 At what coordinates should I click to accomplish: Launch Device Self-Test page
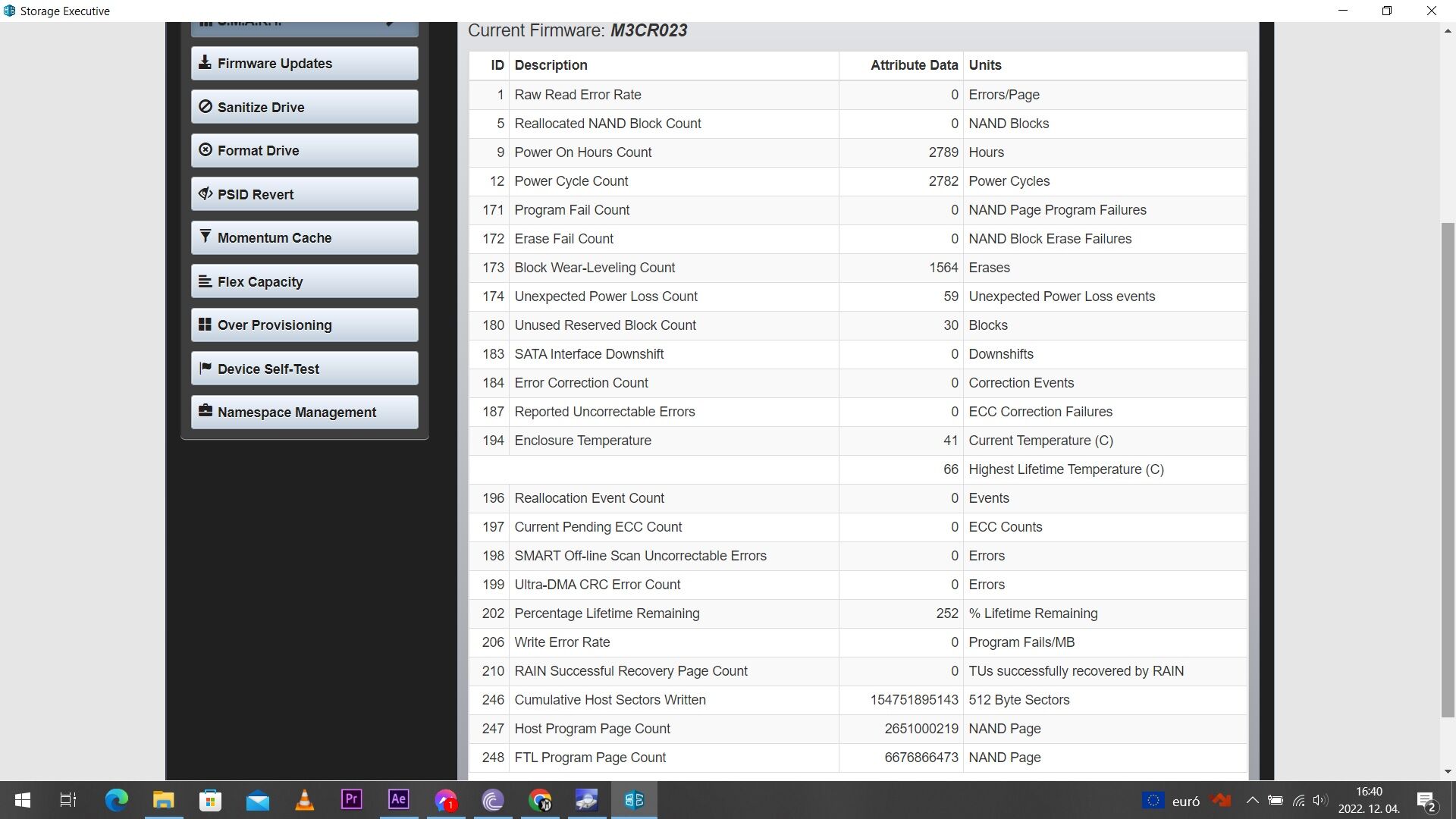coord(304,369)
